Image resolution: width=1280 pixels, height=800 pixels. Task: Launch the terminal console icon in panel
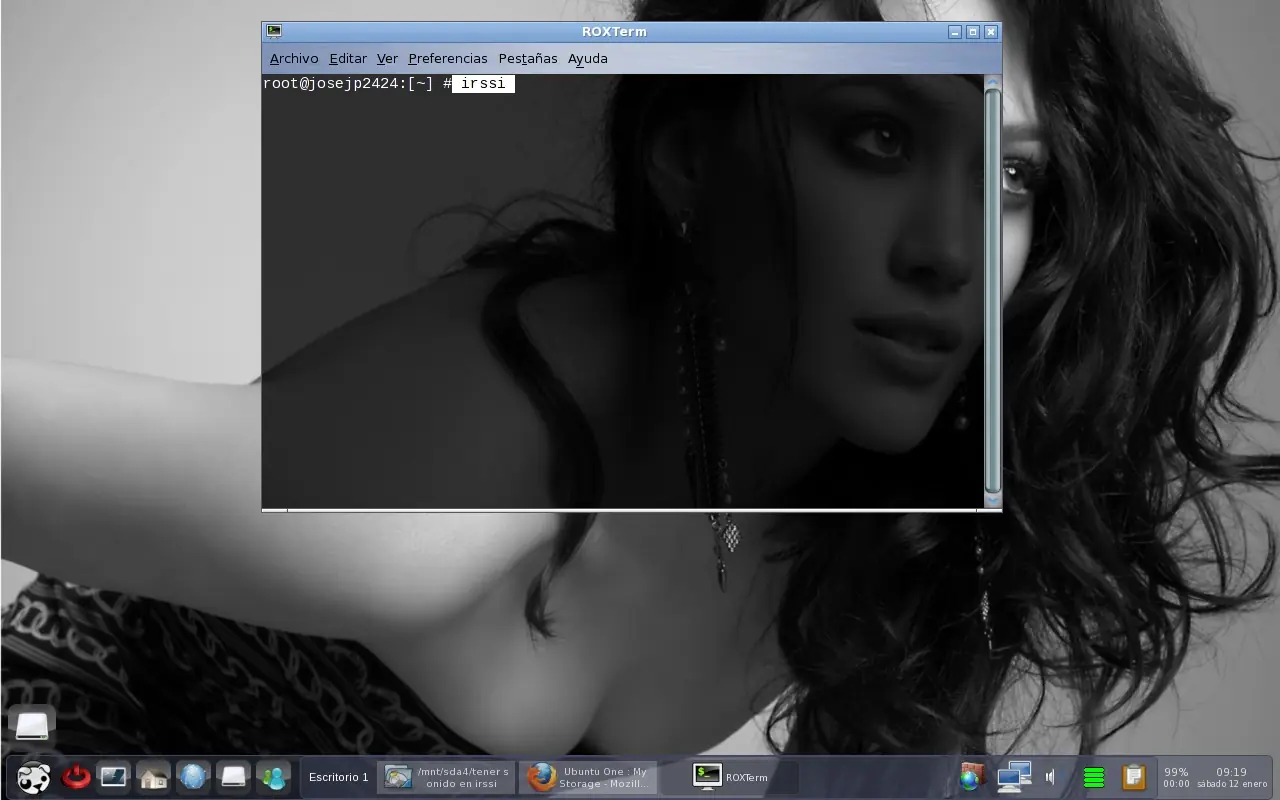click(x=114, y=777)
